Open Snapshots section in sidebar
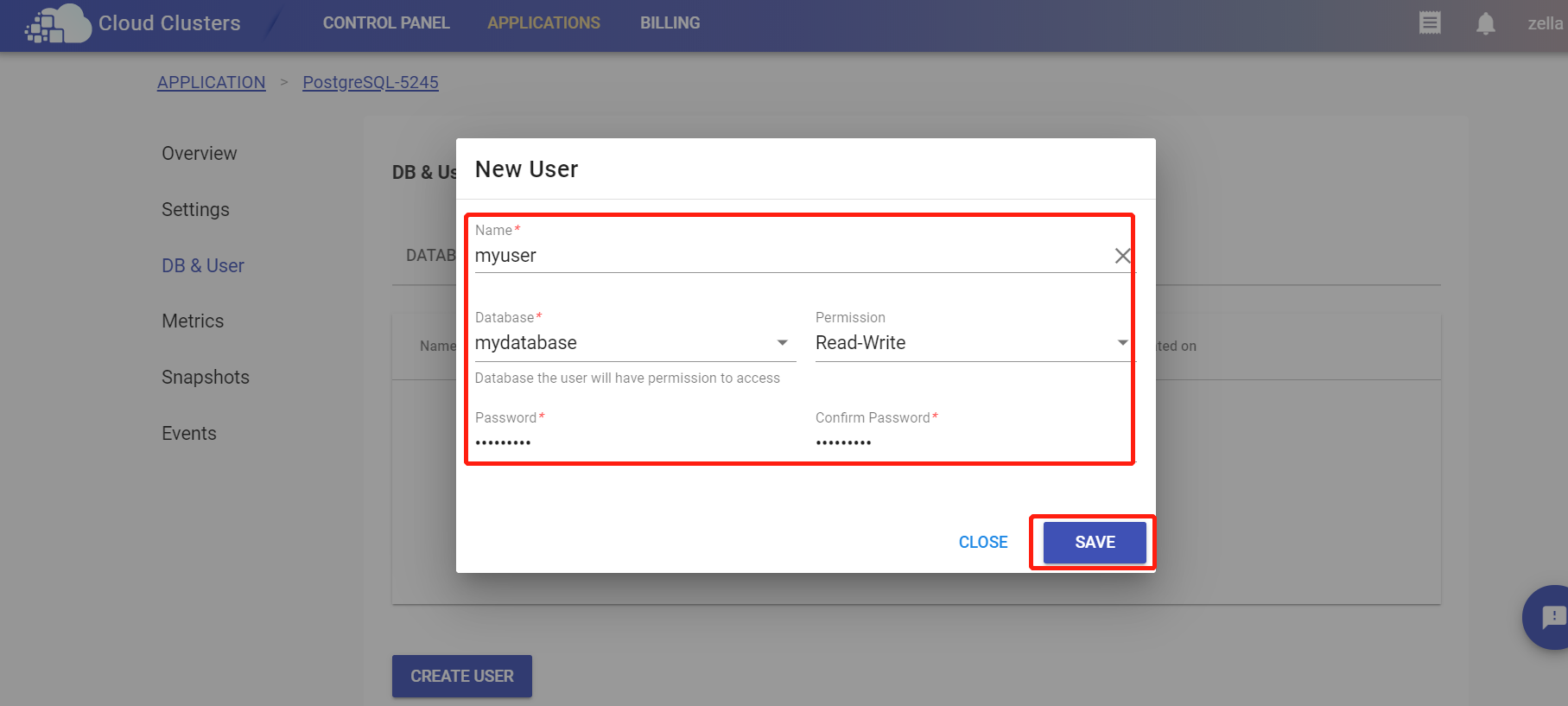 point(206,377)
